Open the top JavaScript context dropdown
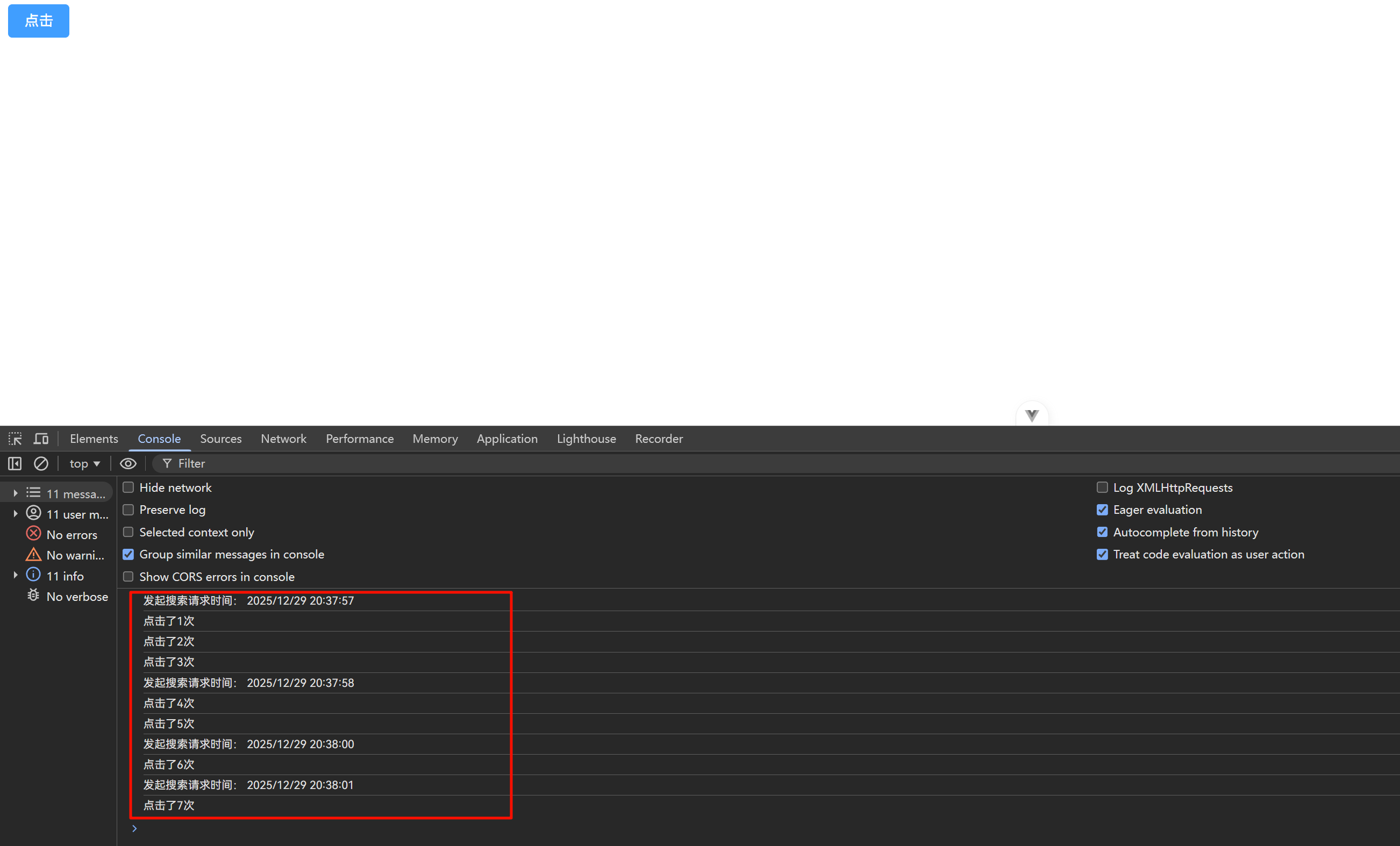 pyautogui.click(x=84, y=464)
